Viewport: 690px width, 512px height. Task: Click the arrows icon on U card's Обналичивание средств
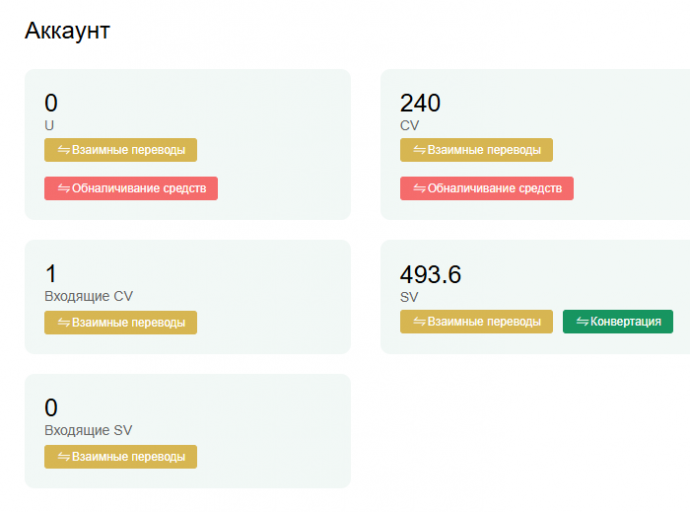click(64, 188)
